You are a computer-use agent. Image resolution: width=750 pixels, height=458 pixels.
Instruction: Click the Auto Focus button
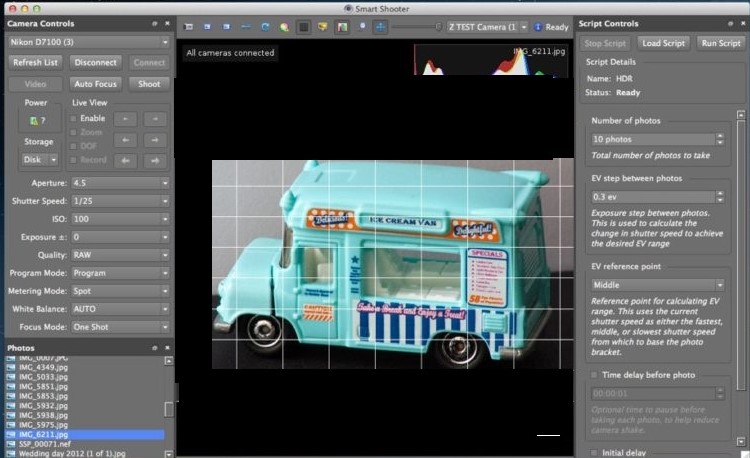pyautogui.click(x=96, y=84)
